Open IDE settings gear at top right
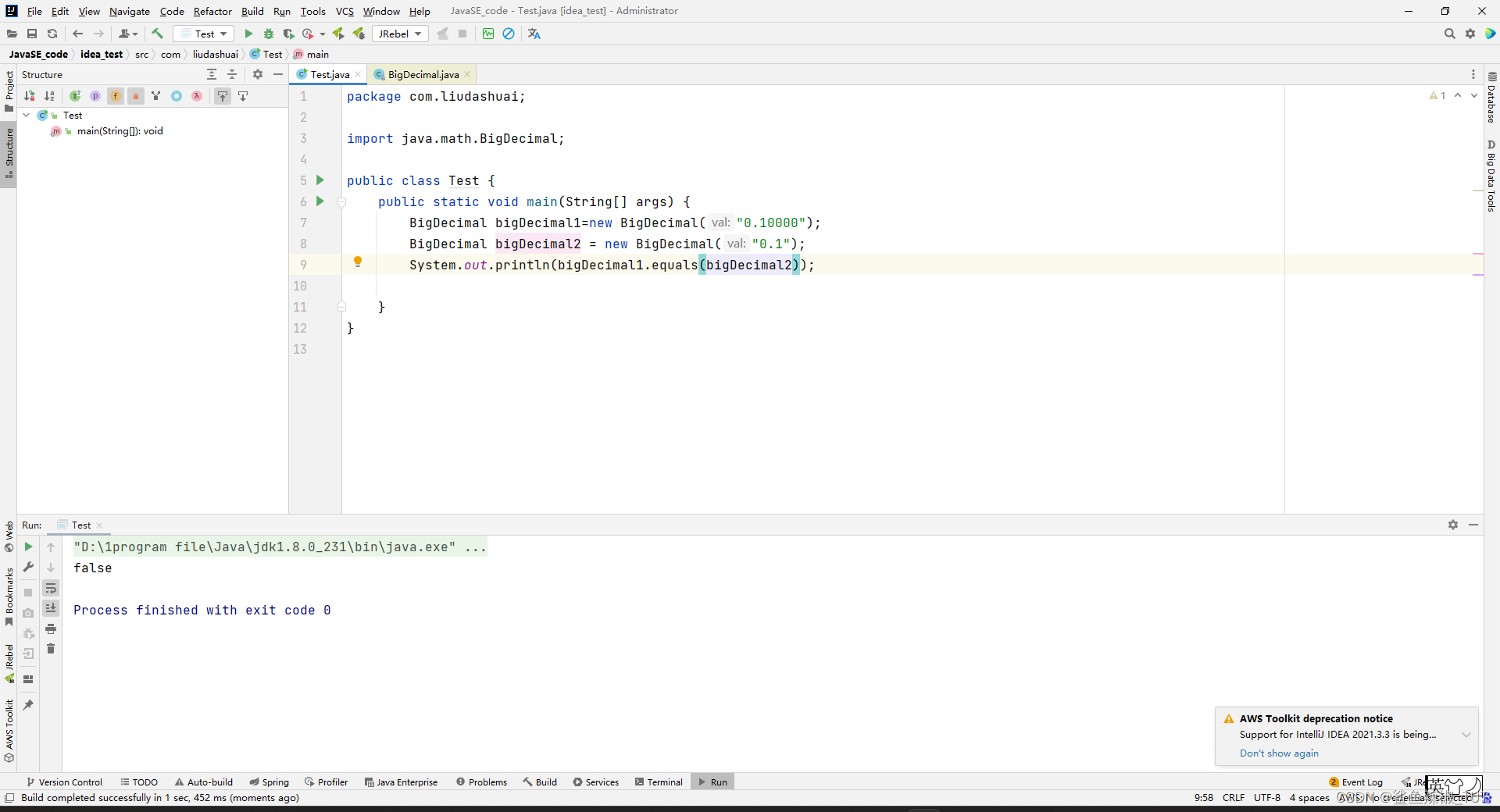The height and width of the screenshot is (812, 1500). coord(1470,34)
